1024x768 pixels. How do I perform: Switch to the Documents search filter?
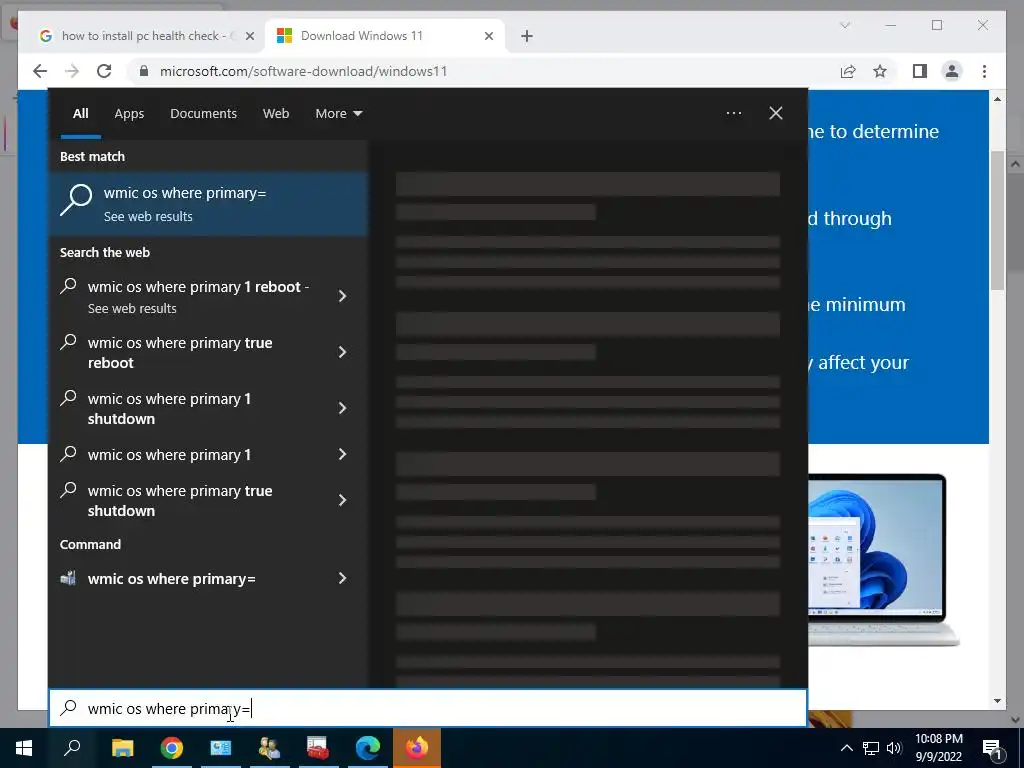click(x=203, y=114)
